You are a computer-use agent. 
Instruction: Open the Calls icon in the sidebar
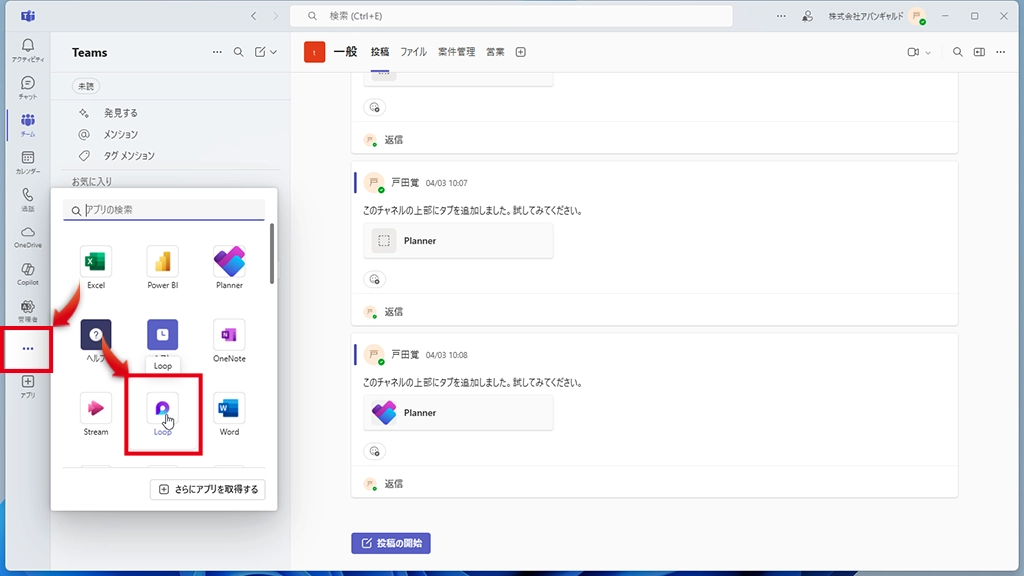pyautogui.click(x=27, y=199)
